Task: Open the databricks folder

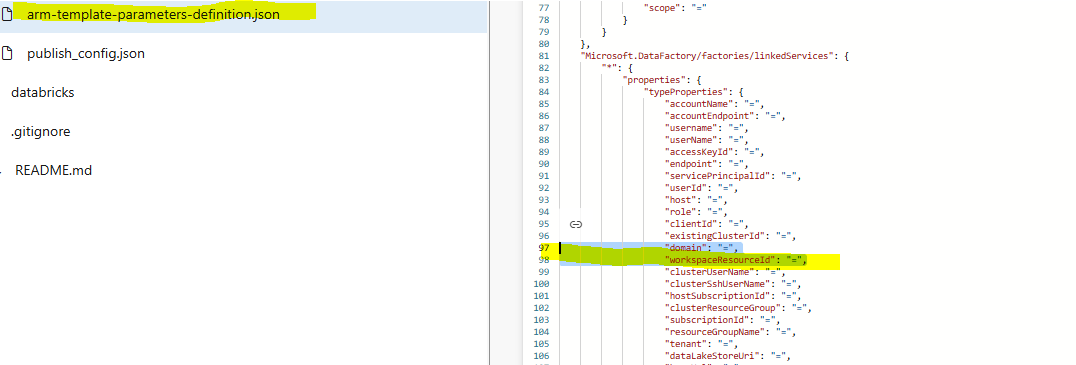Action: pyautogui.click(x=43, y=93)
